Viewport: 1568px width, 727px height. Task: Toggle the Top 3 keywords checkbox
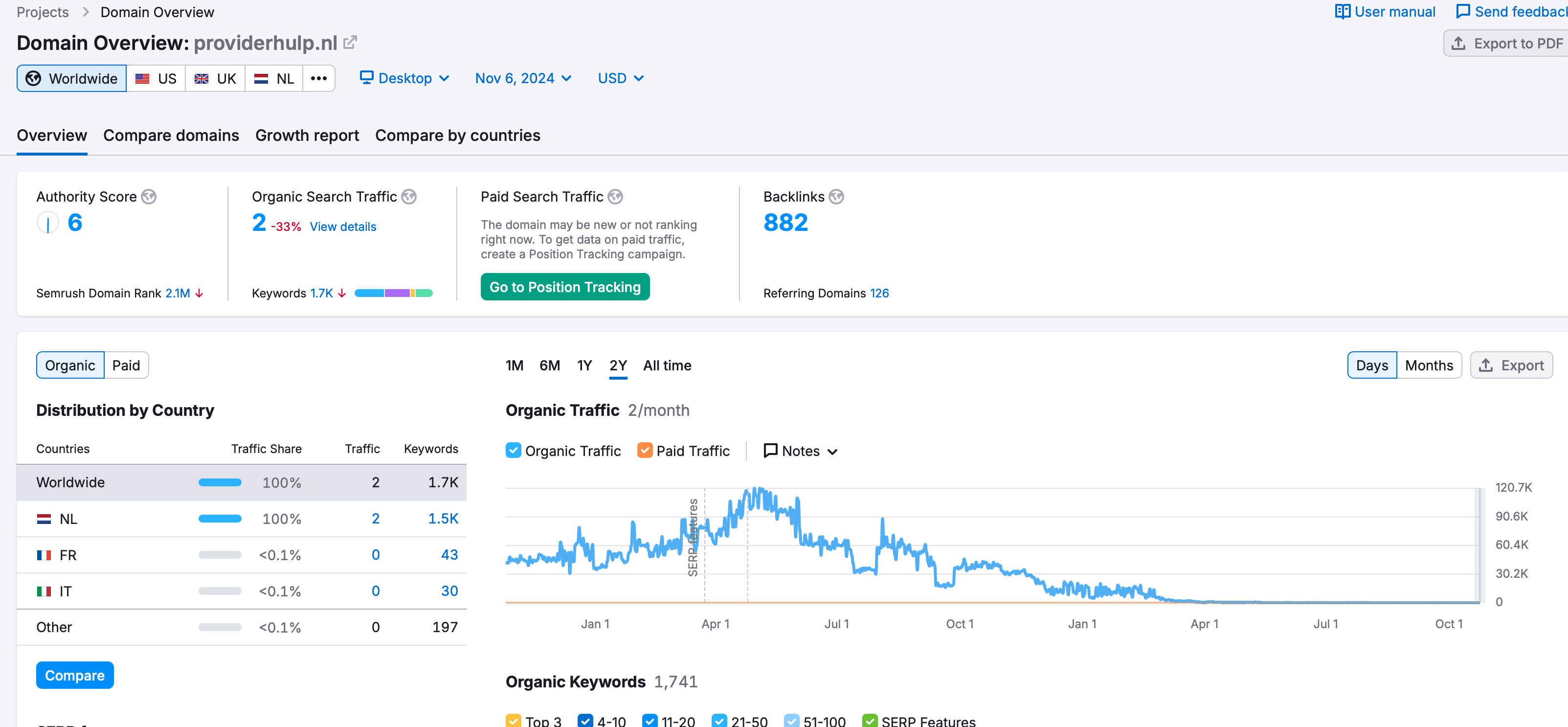click(x=513, y=721)
